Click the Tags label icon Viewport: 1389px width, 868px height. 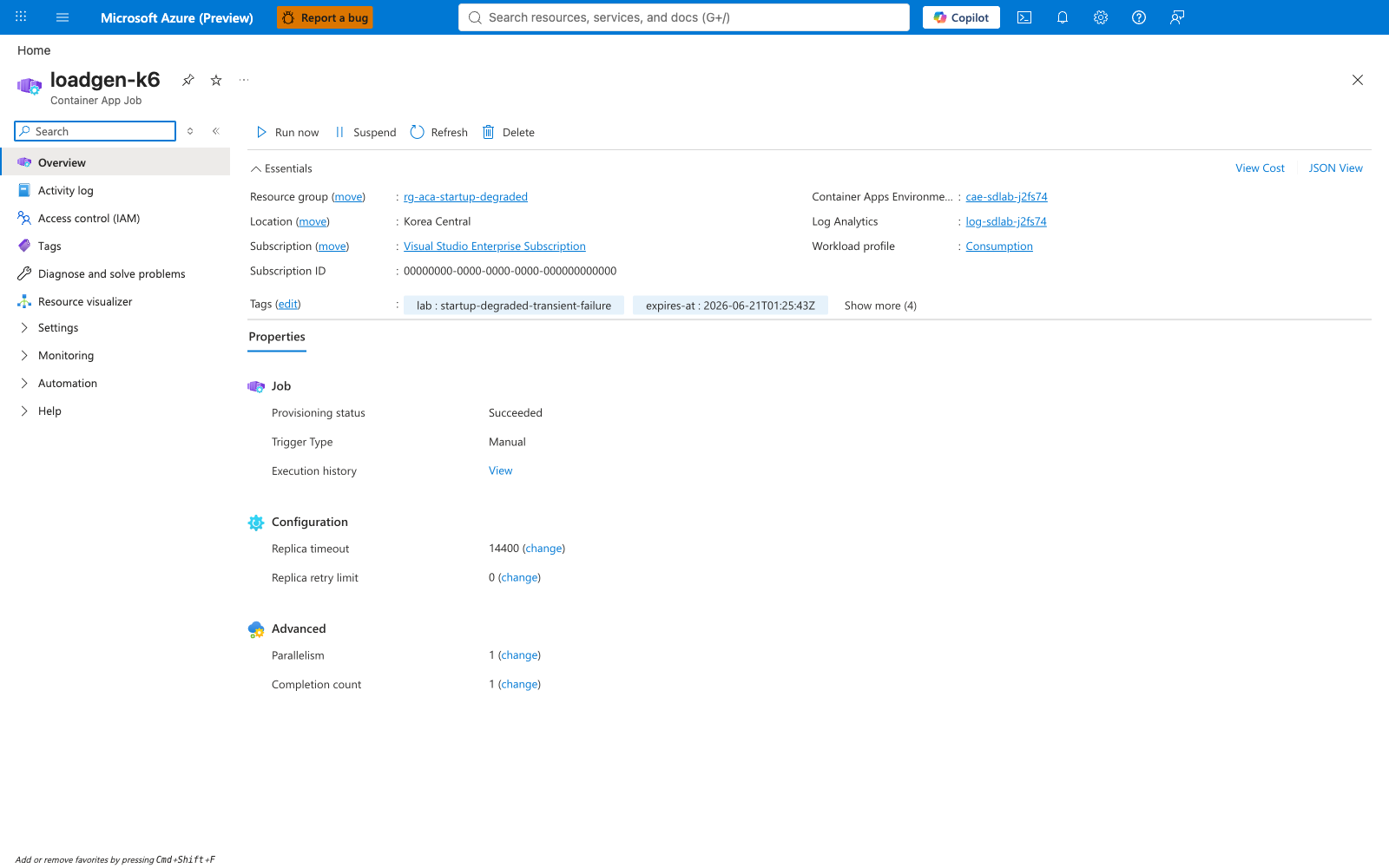(24, 246)
